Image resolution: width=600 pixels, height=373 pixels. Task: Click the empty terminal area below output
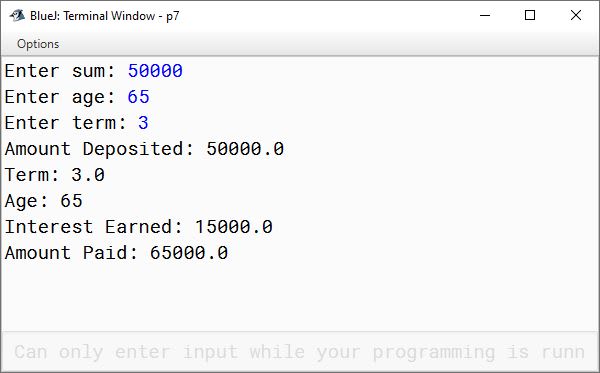click(x=300, y=296)
